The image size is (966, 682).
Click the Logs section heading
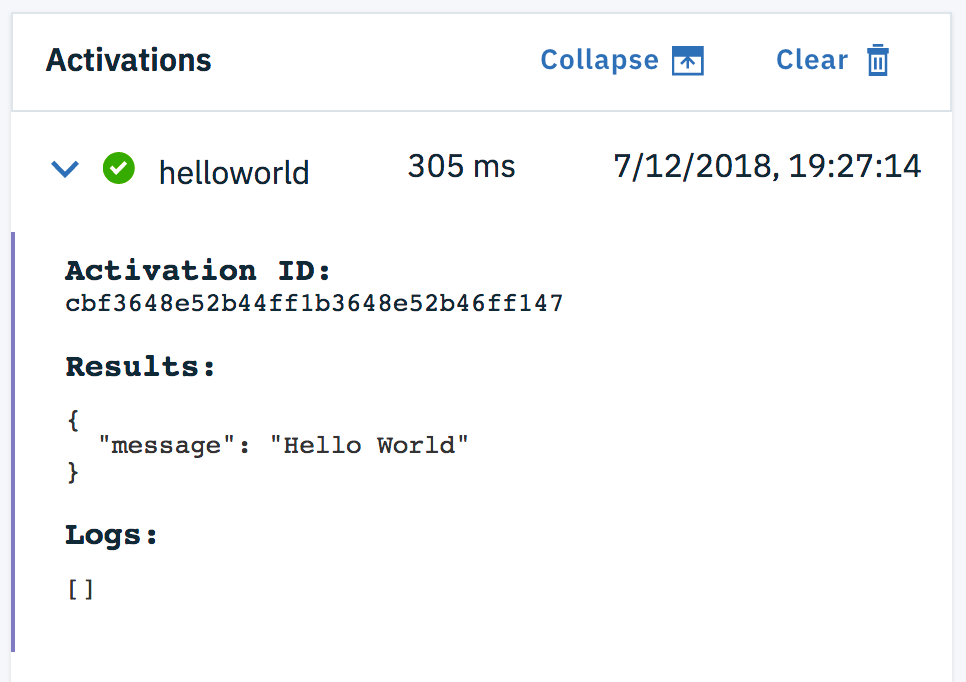[x=110, y=534]
